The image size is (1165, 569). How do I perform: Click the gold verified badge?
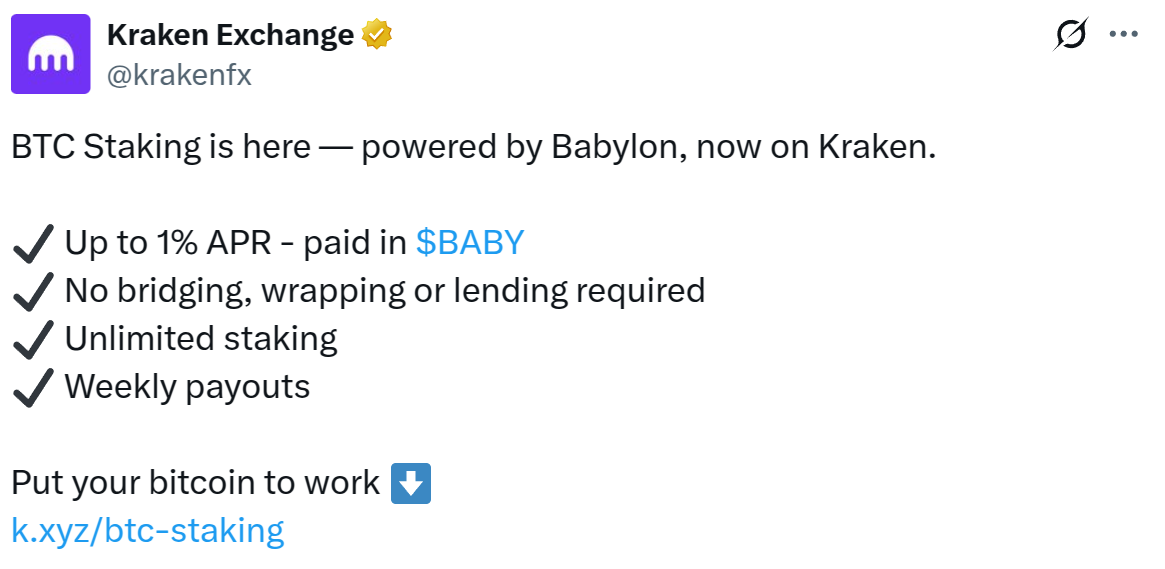[x=376, y=36]
